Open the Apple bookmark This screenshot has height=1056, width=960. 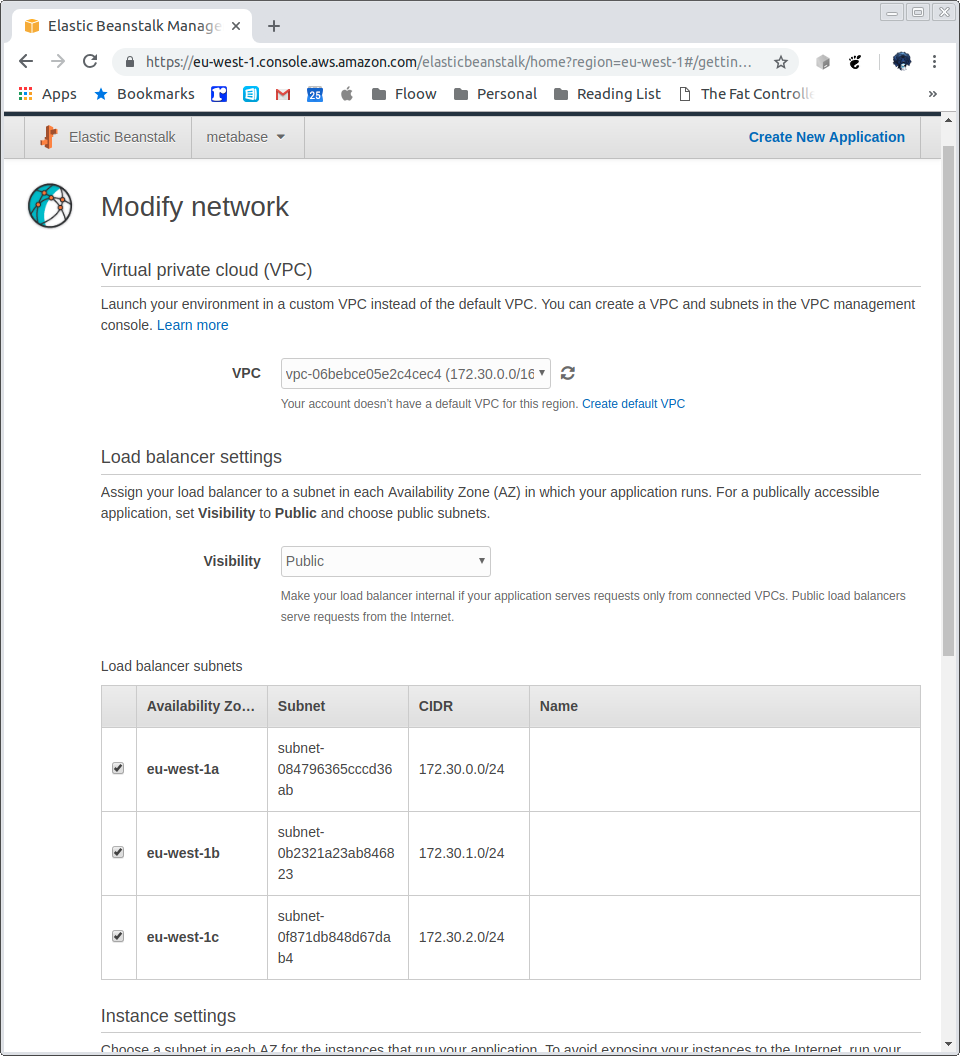tap(346, 93)
